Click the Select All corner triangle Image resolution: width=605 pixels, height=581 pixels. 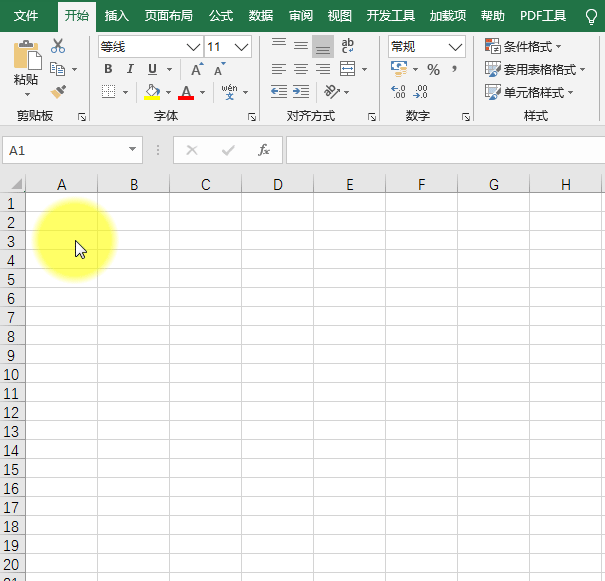click(x=17, y=184)
